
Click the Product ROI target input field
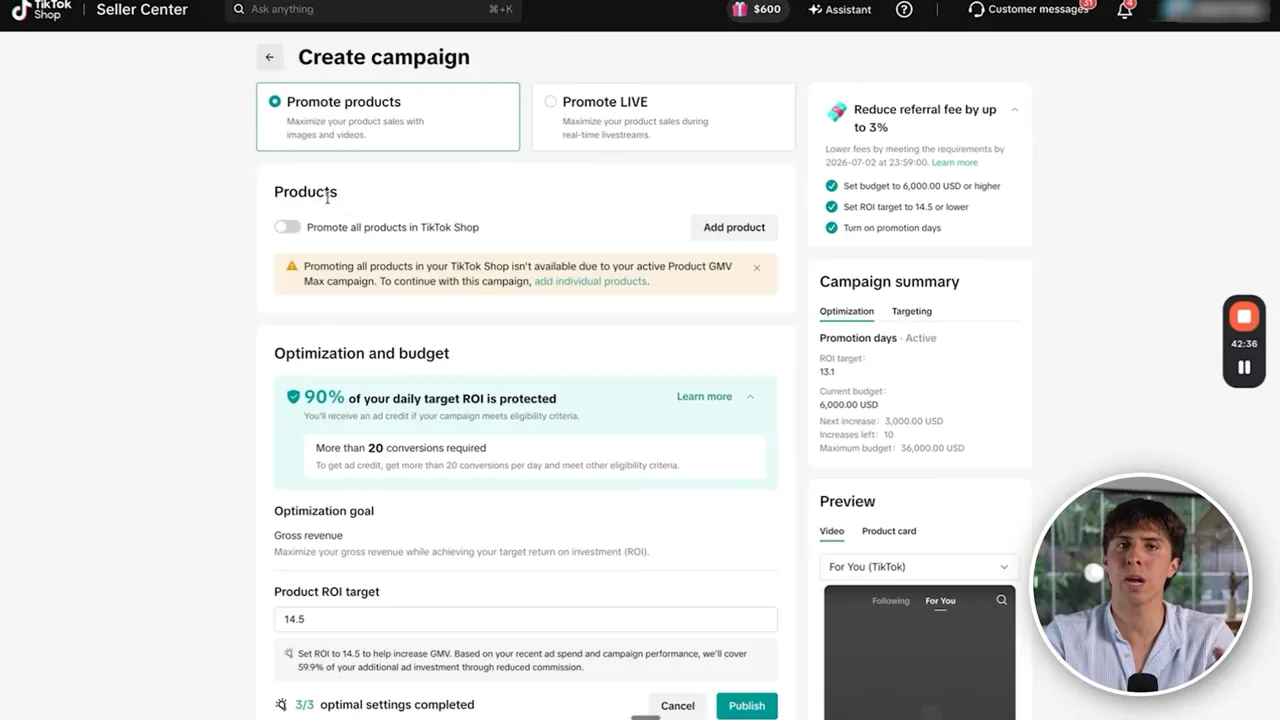[x=526, y=619]
